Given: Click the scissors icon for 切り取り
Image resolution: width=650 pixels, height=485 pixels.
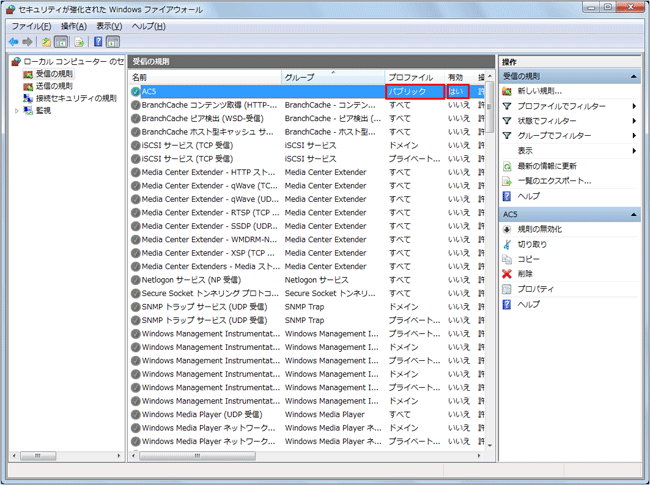Looking at the screenshot, I should click(x=507, y=244).
